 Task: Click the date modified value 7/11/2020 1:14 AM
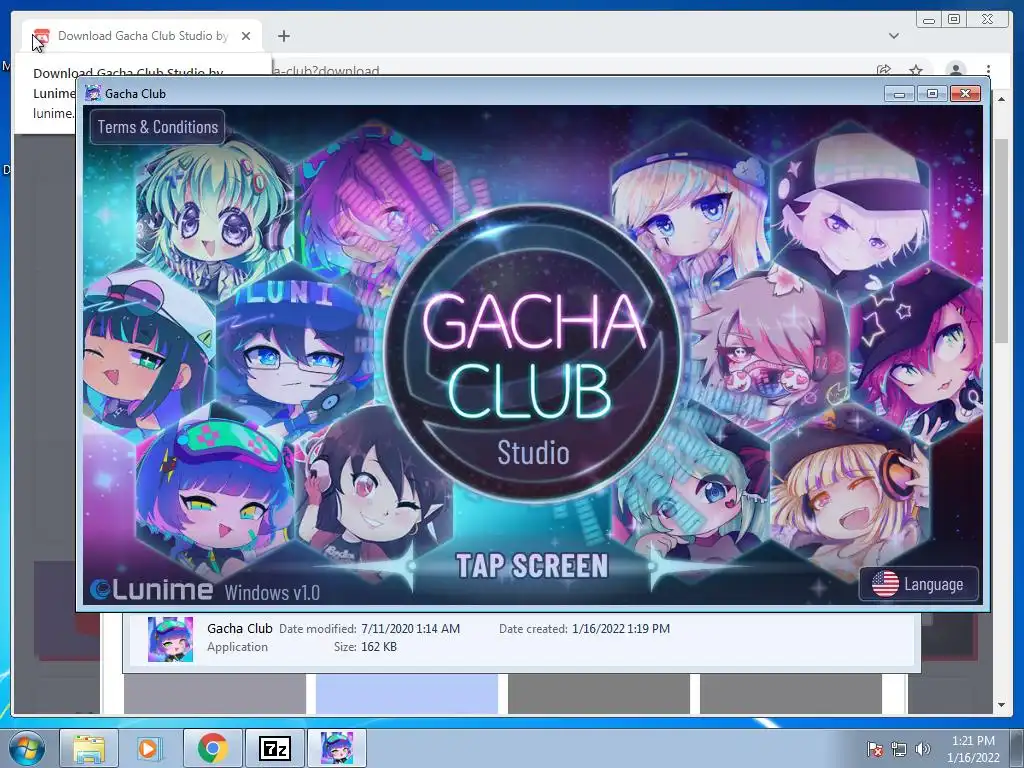(x=410, y=628)
